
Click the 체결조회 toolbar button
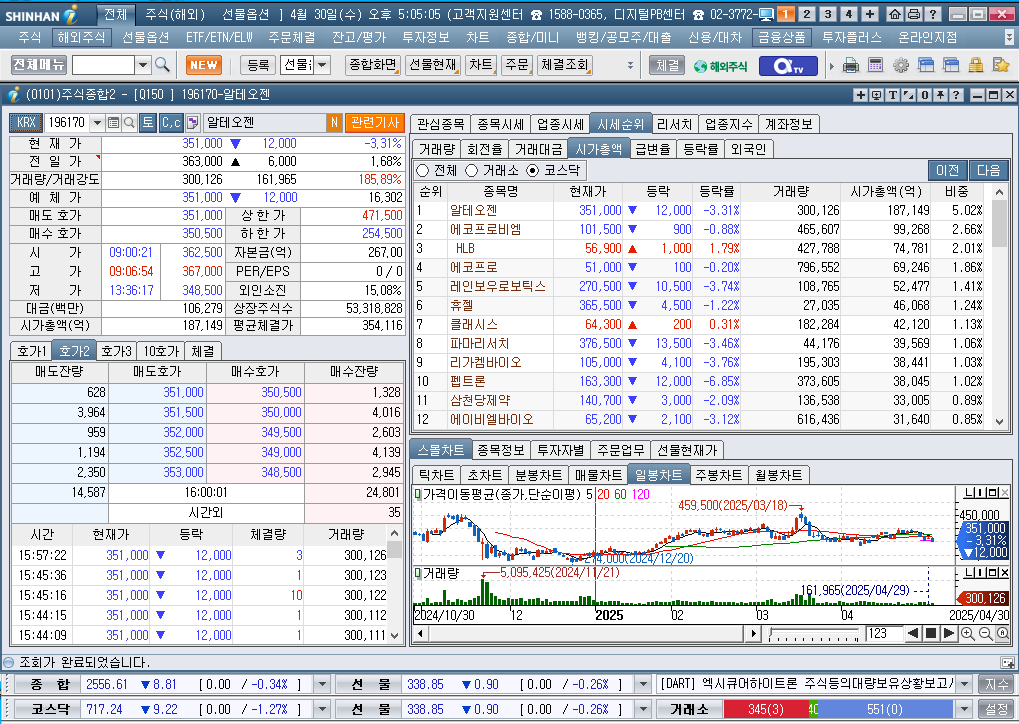[x=564, y=64]
